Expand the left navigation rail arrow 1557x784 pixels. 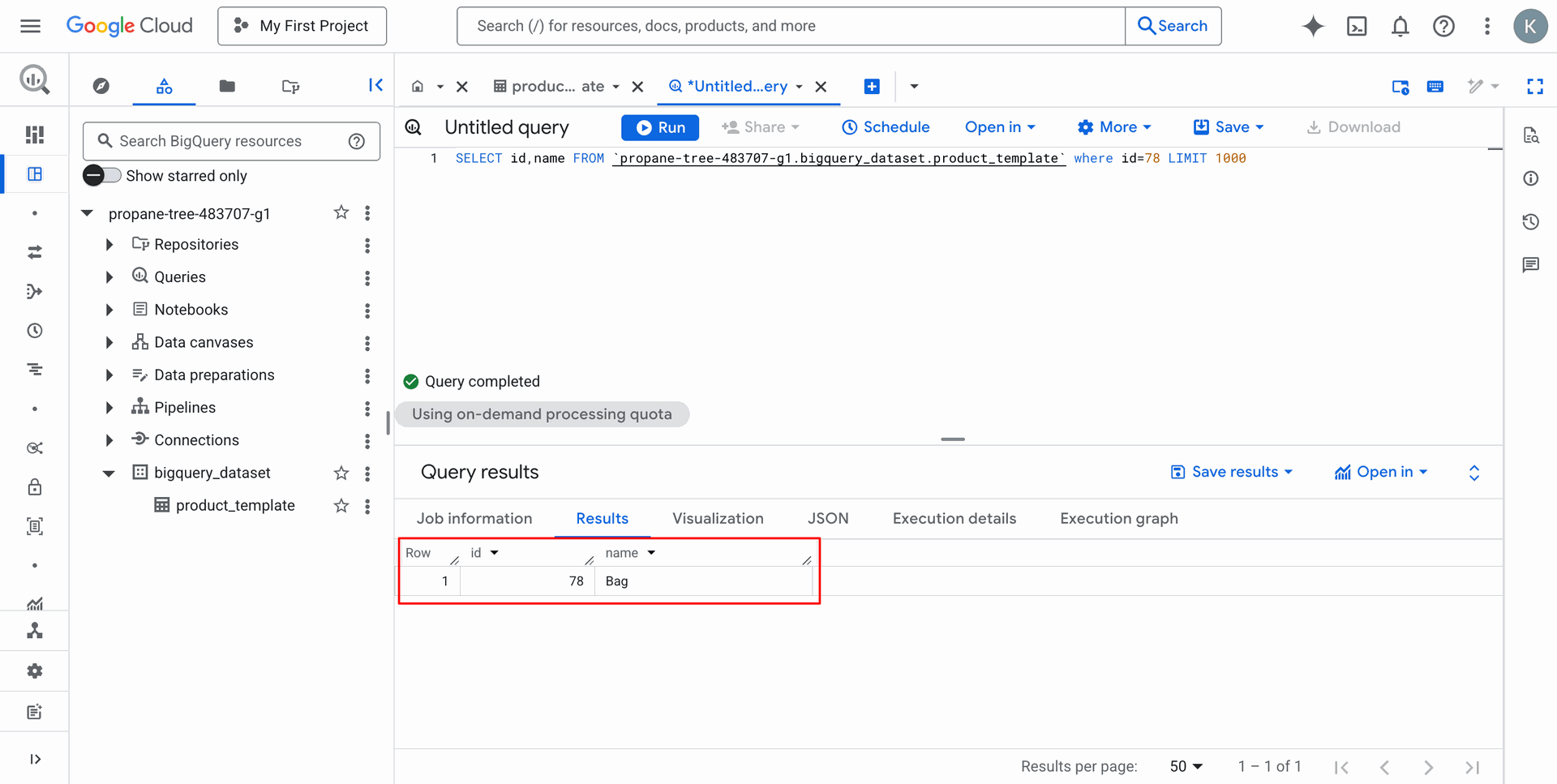pyautogui.click(x=35, y=759)
